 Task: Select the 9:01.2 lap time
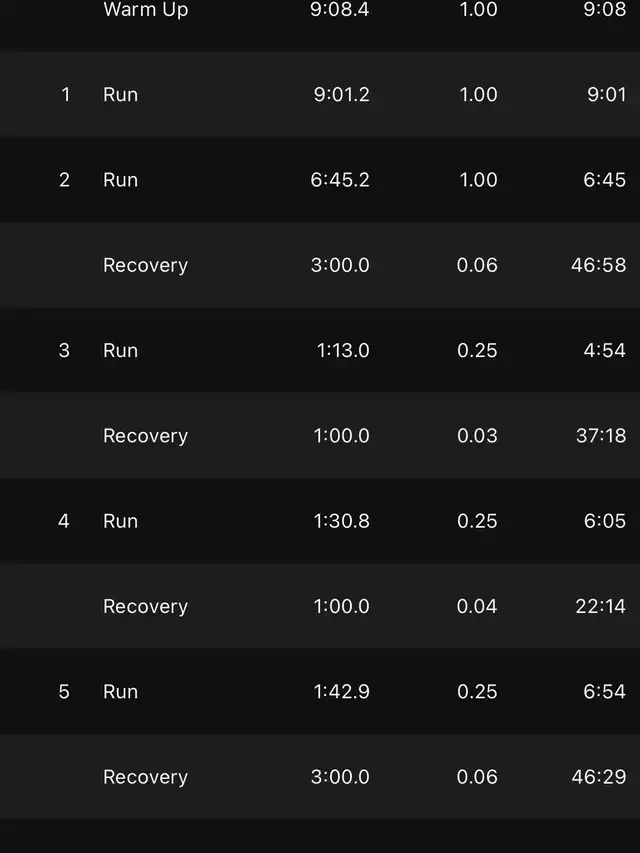(341, 95)
